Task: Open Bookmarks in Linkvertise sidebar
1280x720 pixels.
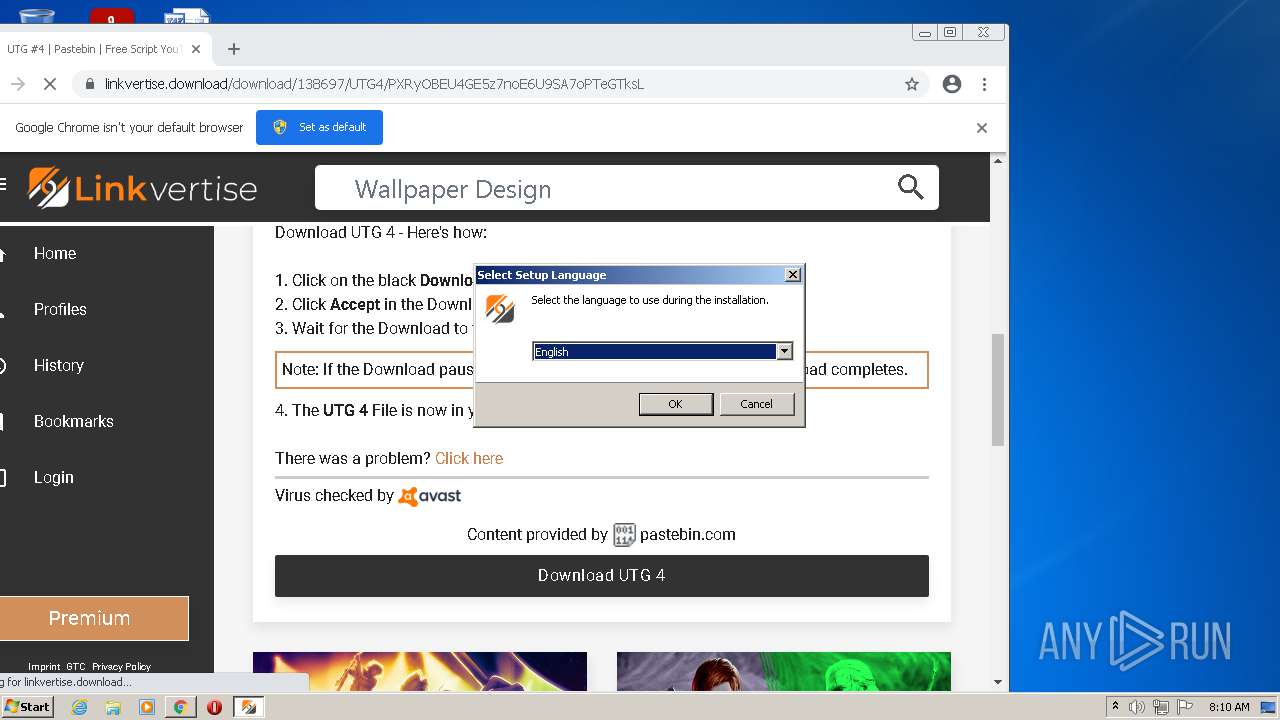Action: click(x=73, y=421)
